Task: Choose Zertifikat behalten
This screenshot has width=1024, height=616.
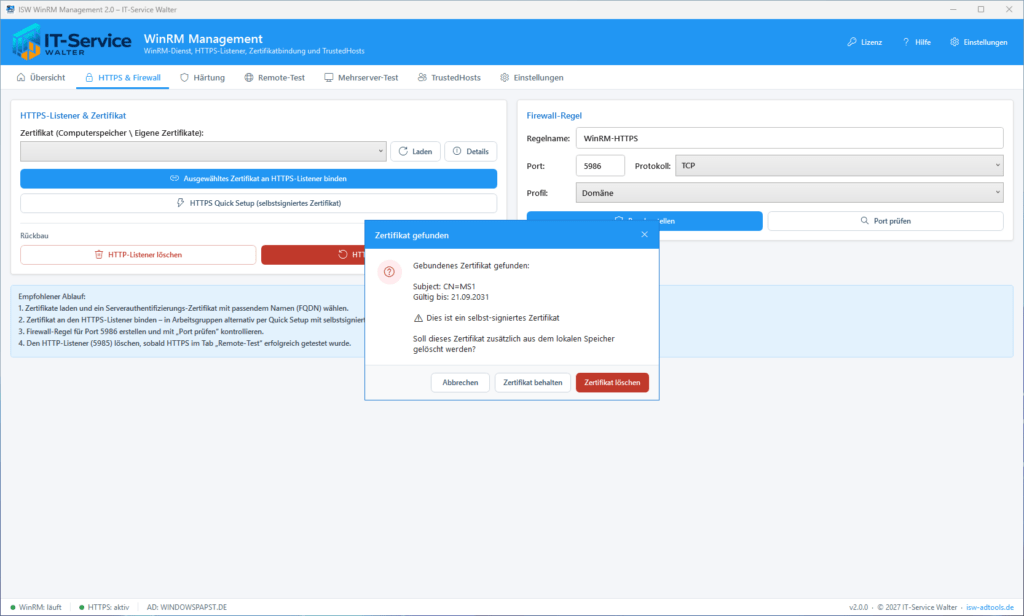Action: 533,383
